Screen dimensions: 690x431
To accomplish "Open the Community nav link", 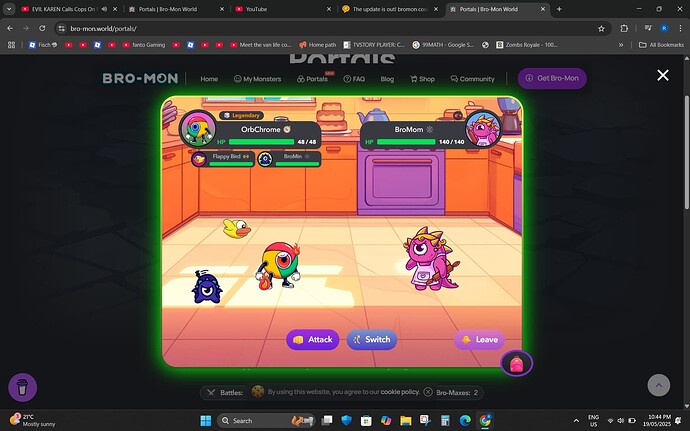I will point(472,79).
